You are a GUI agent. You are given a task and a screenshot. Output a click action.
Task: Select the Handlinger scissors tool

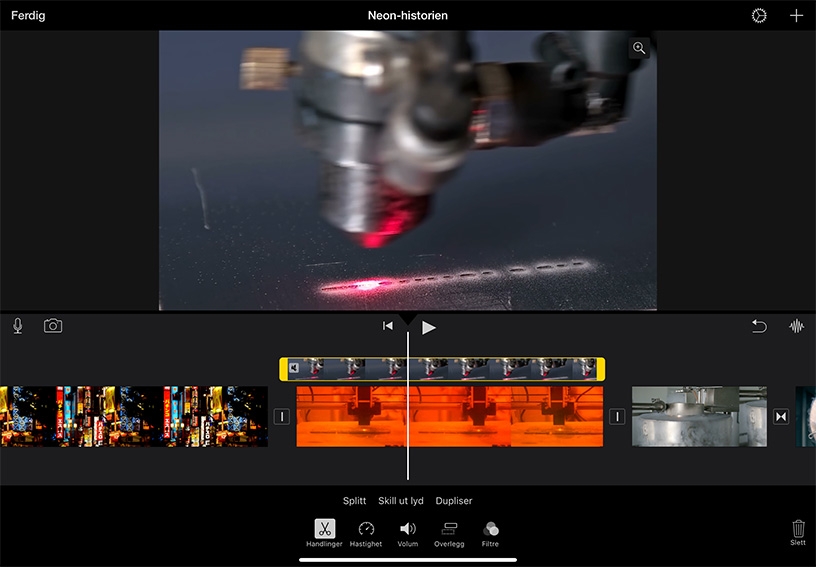pos(324,533)
